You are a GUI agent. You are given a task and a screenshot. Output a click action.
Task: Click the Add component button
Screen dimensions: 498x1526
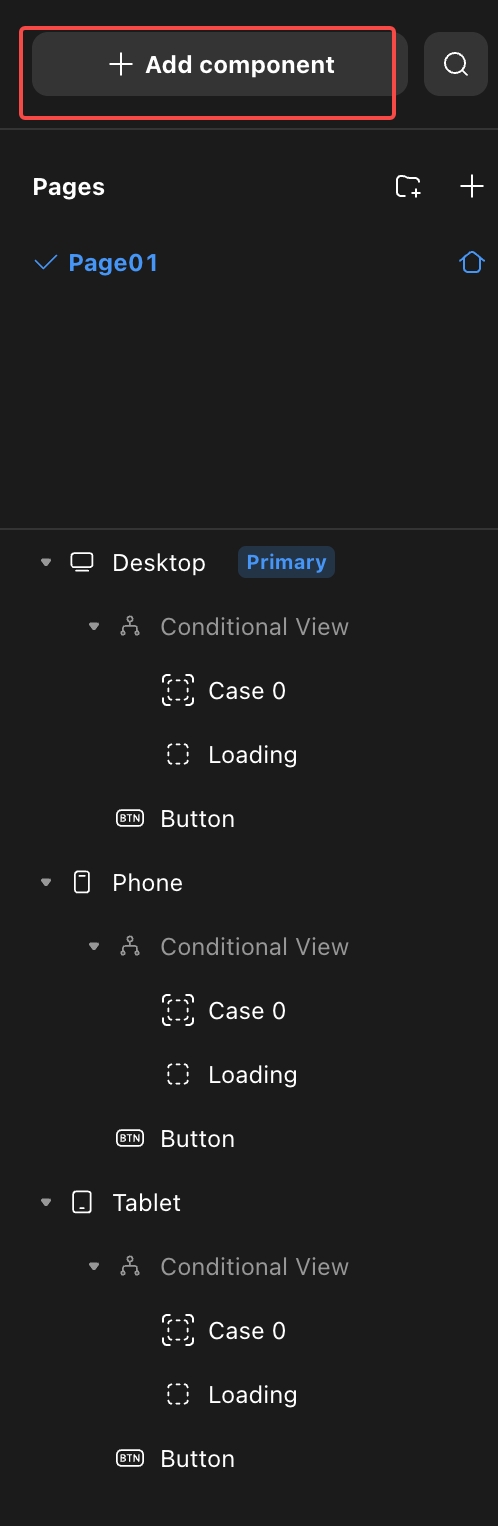(220, 64)
